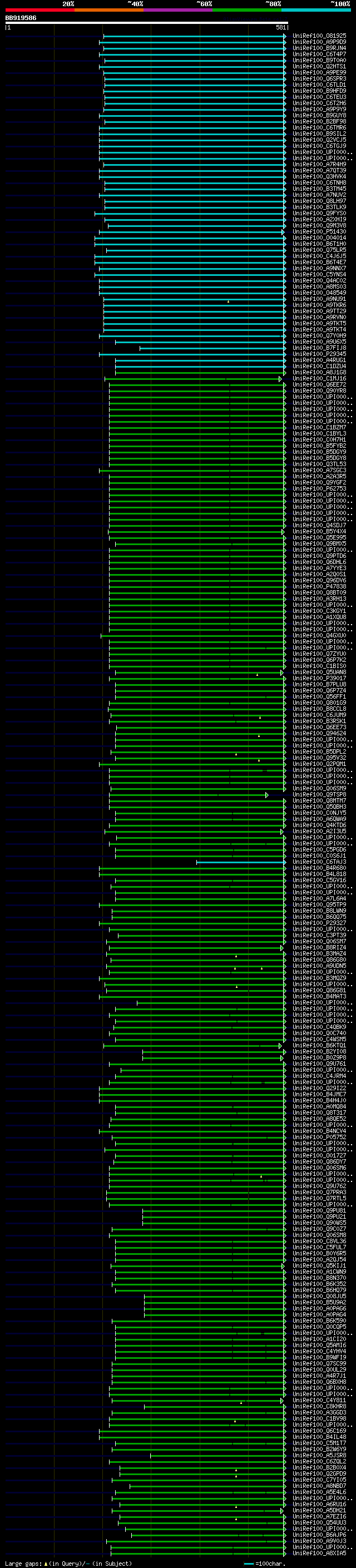This screenshot has width=356, height=1568.
Task: Click the cyan alignment bar of UniRef100_O81925
Action: point(195,37)
